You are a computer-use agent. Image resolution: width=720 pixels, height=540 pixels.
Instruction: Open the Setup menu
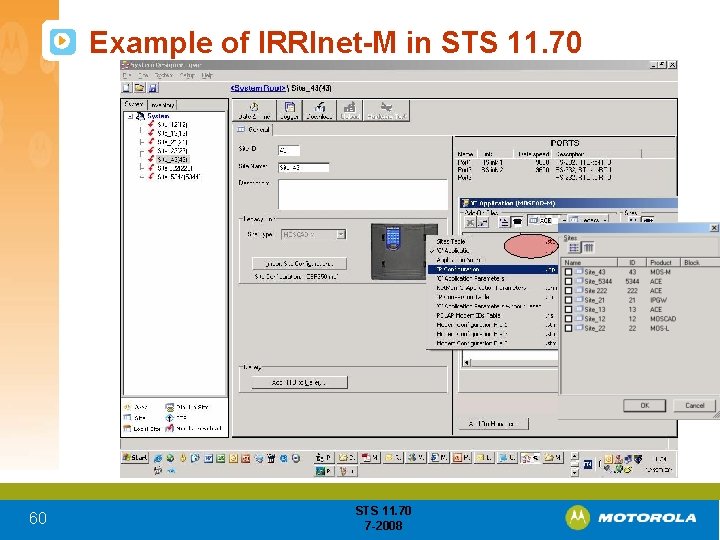(x=186, y=75)
